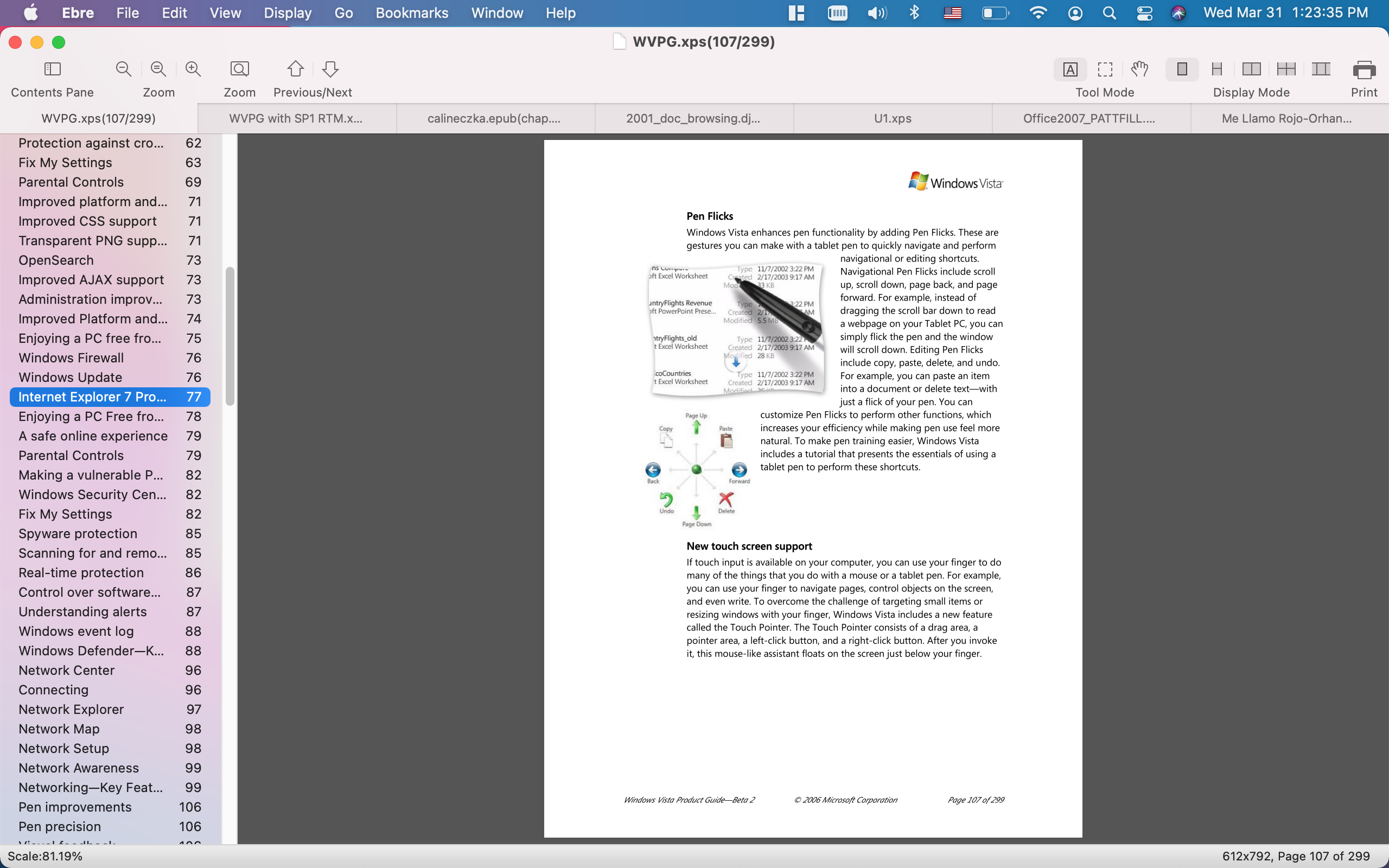Click the actual size Zoom icon
The image size is (1389, 868).
pos(239,69)
